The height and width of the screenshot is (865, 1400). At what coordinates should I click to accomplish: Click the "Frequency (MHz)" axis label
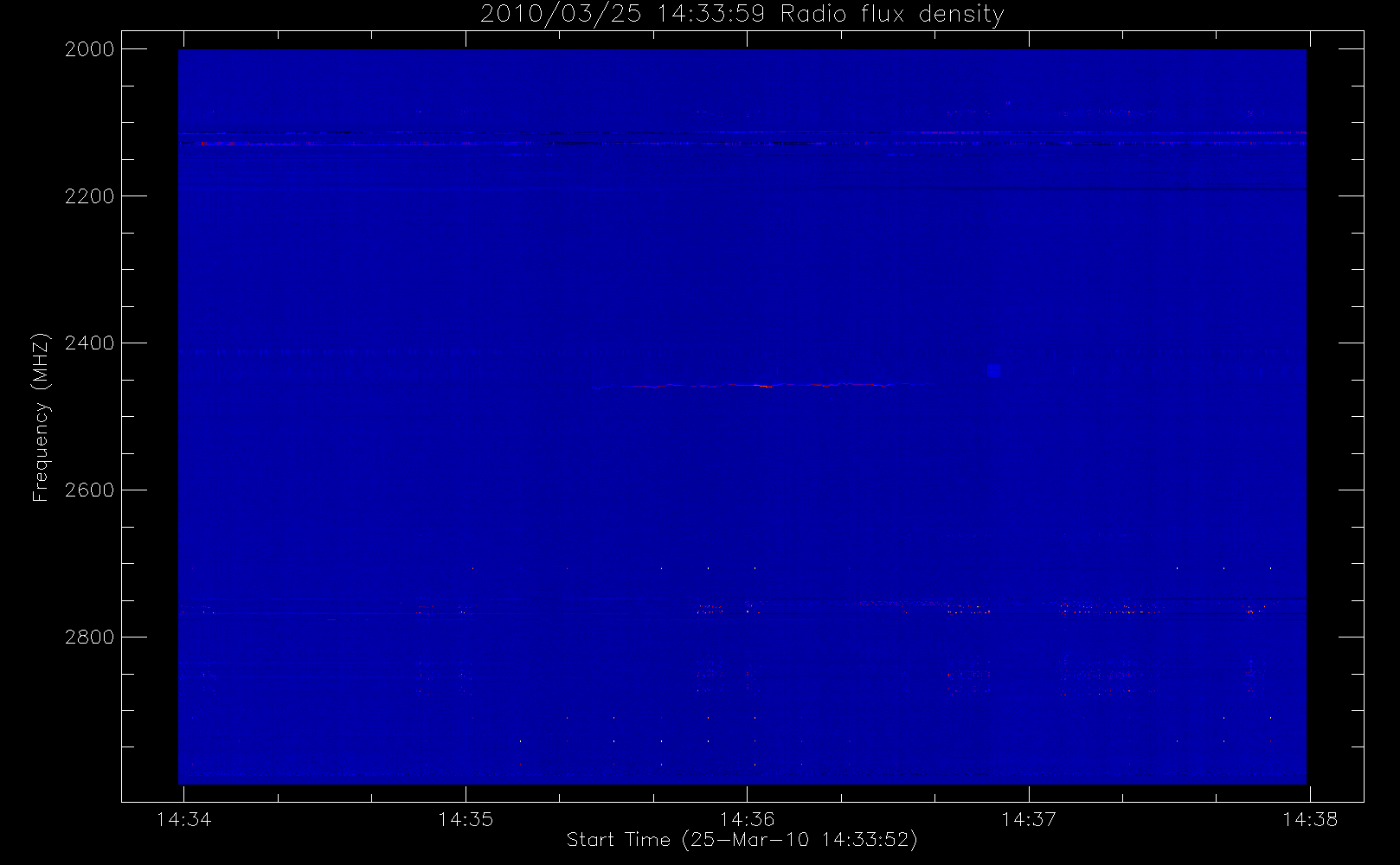pos(40,417)
